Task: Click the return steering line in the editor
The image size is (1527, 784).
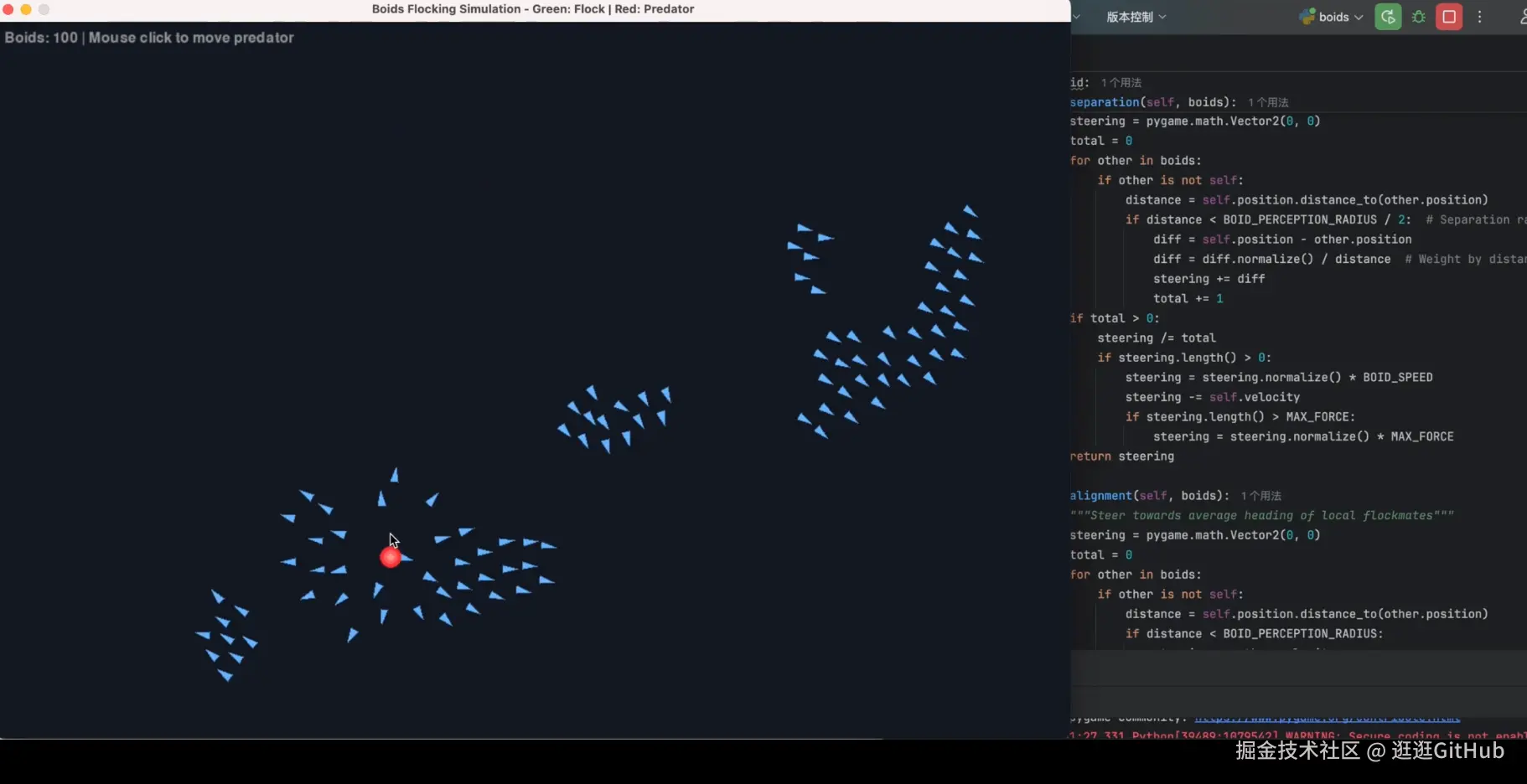Action: click(1122, 456)
